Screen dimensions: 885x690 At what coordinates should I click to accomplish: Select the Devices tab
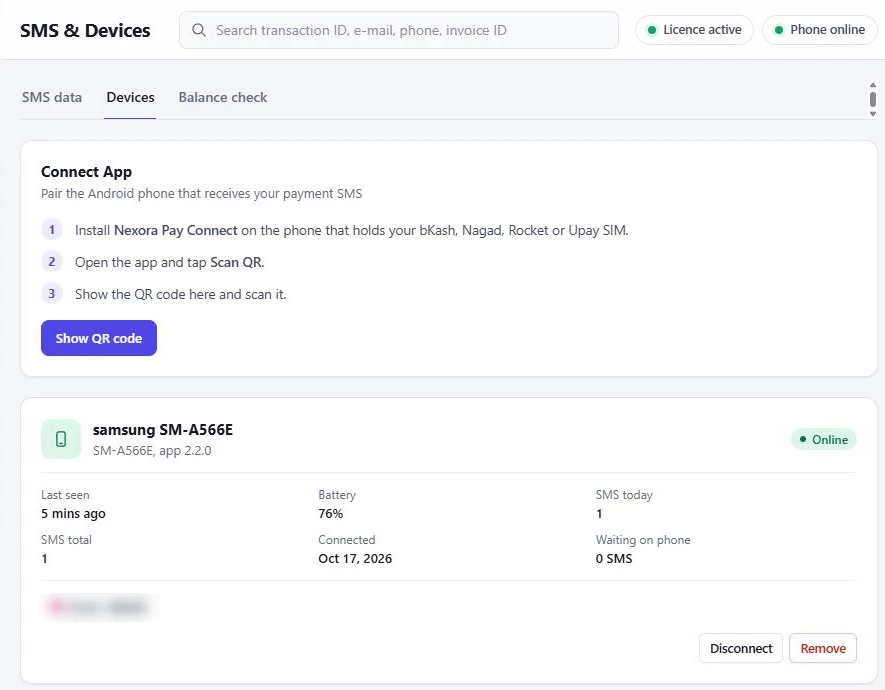pyautogui.click(x=130, y=97)
